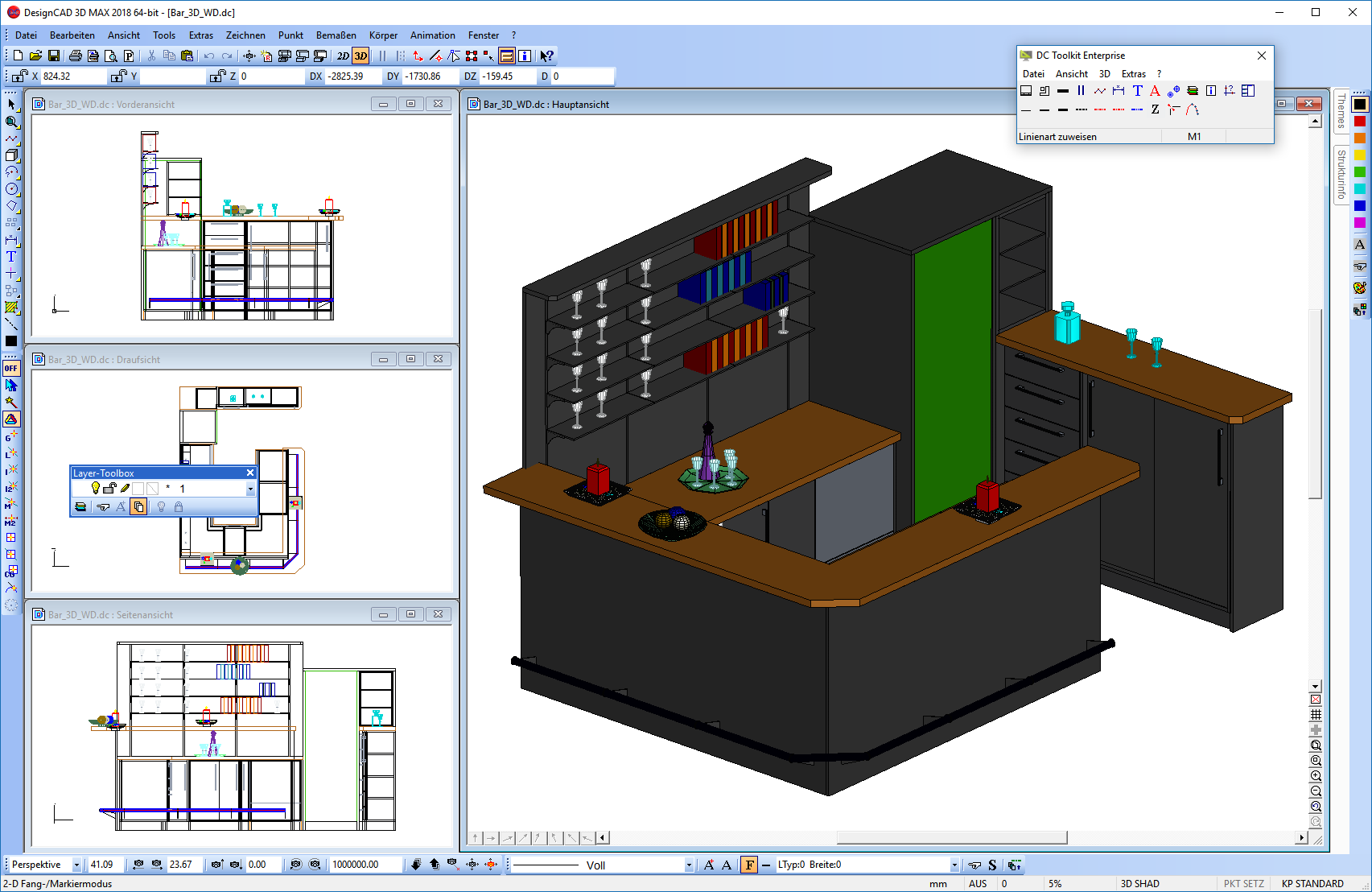
Task: Select the arrow selection tool in left toolbox
Action: (11, 104)
